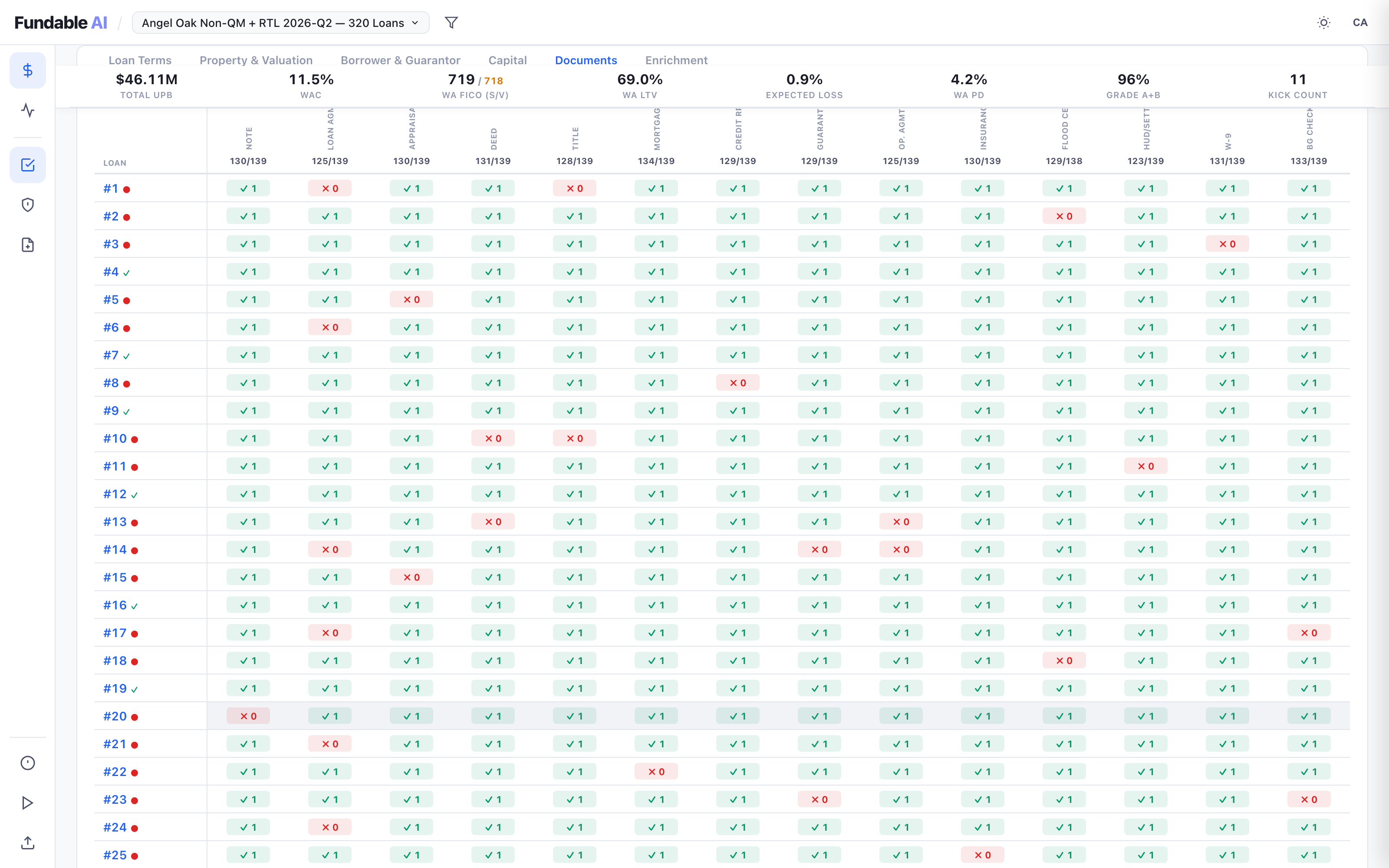
Task: Open loan #20 link
Action: 115,717
